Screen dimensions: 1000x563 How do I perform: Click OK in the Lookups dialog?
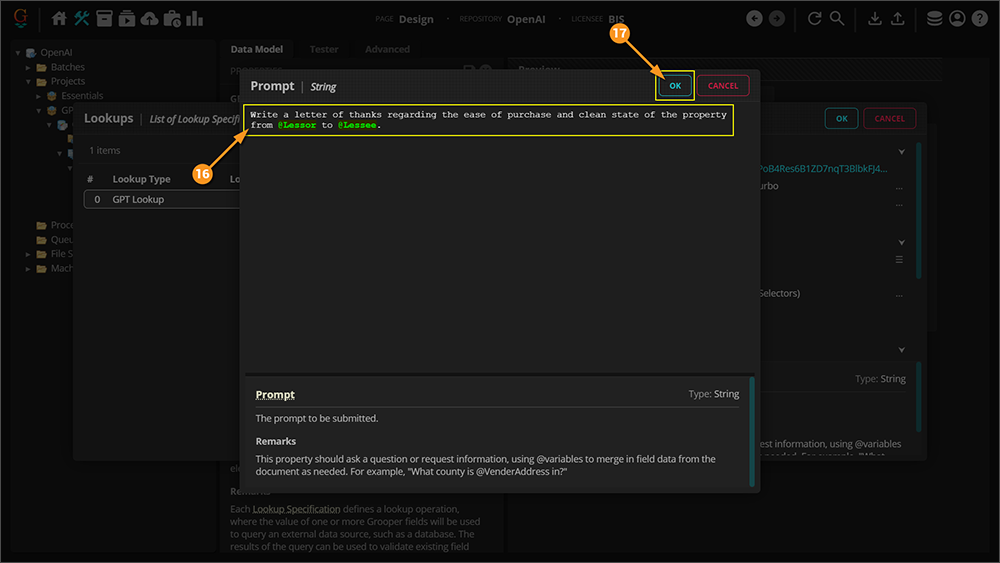point(841,119)
